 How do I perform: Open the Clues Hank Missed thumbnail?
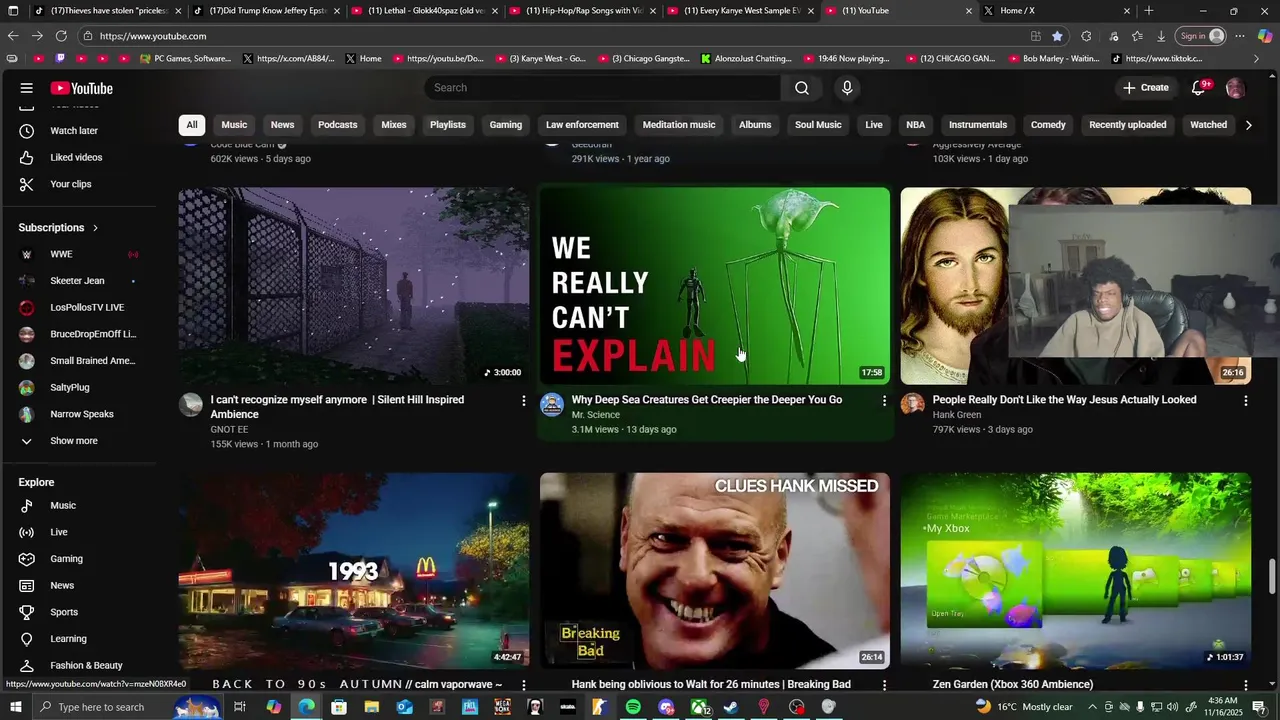715,571
